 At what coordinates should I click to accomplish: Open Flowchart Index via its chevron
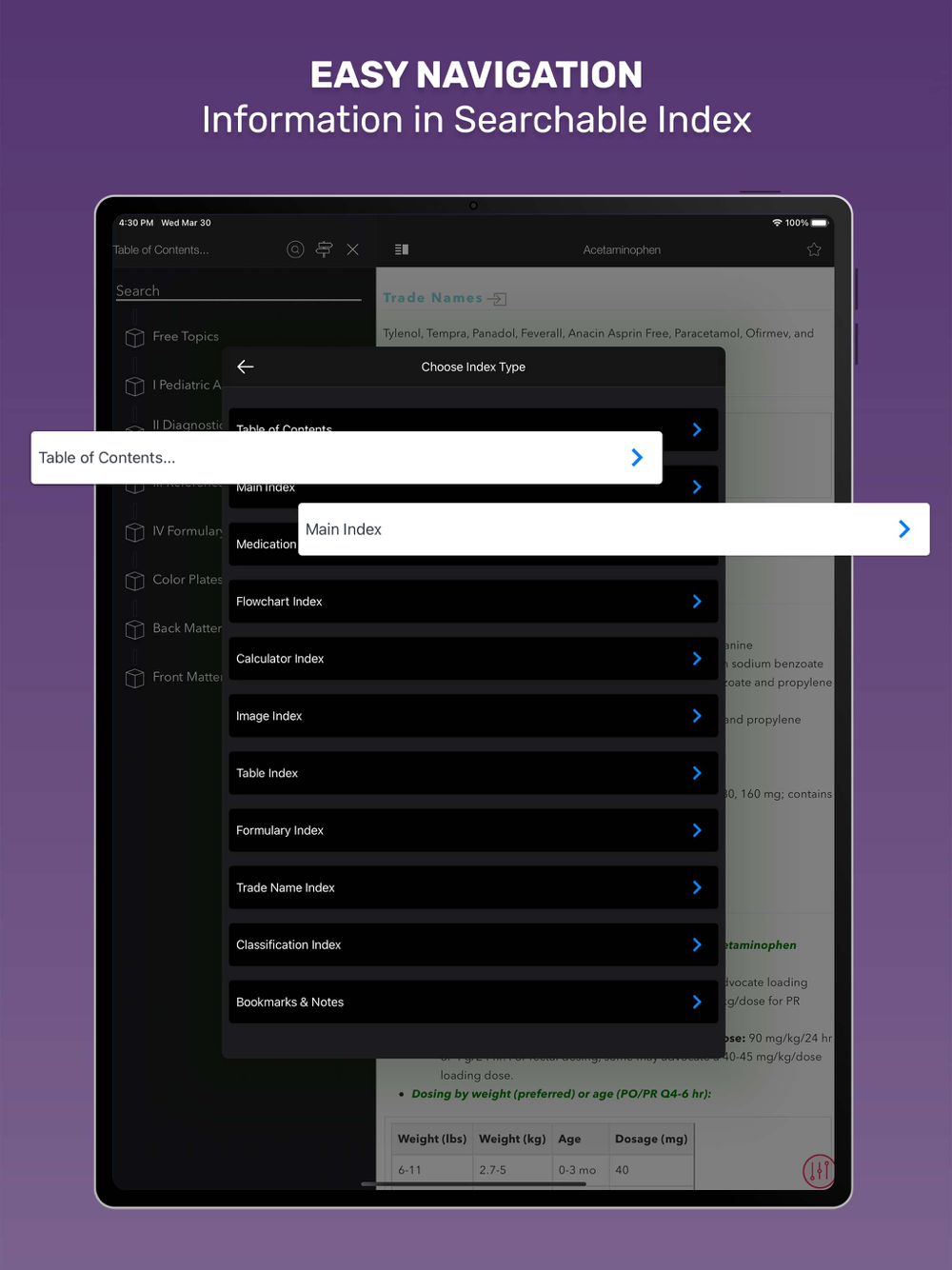click(x=697, y=602)
